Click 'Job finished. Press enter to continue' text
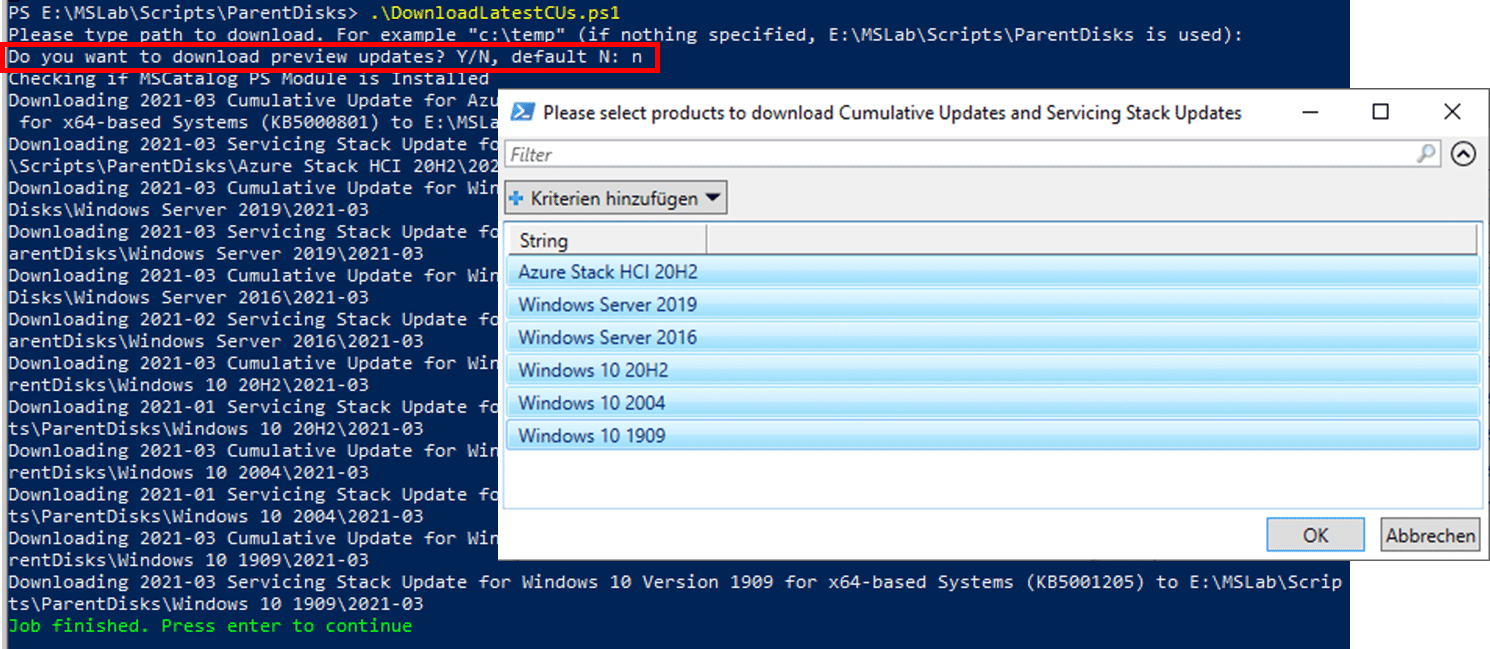This screenshot has width=1490, height=649. tap(210, 626)
